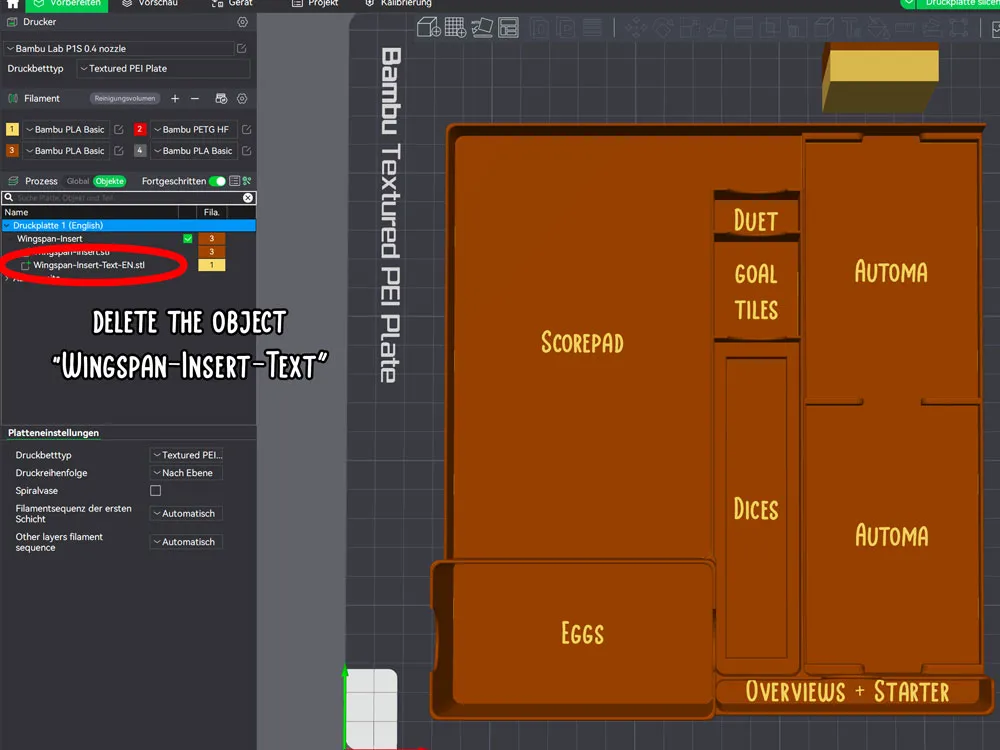Click the Split to objects icon

[540, 28]
